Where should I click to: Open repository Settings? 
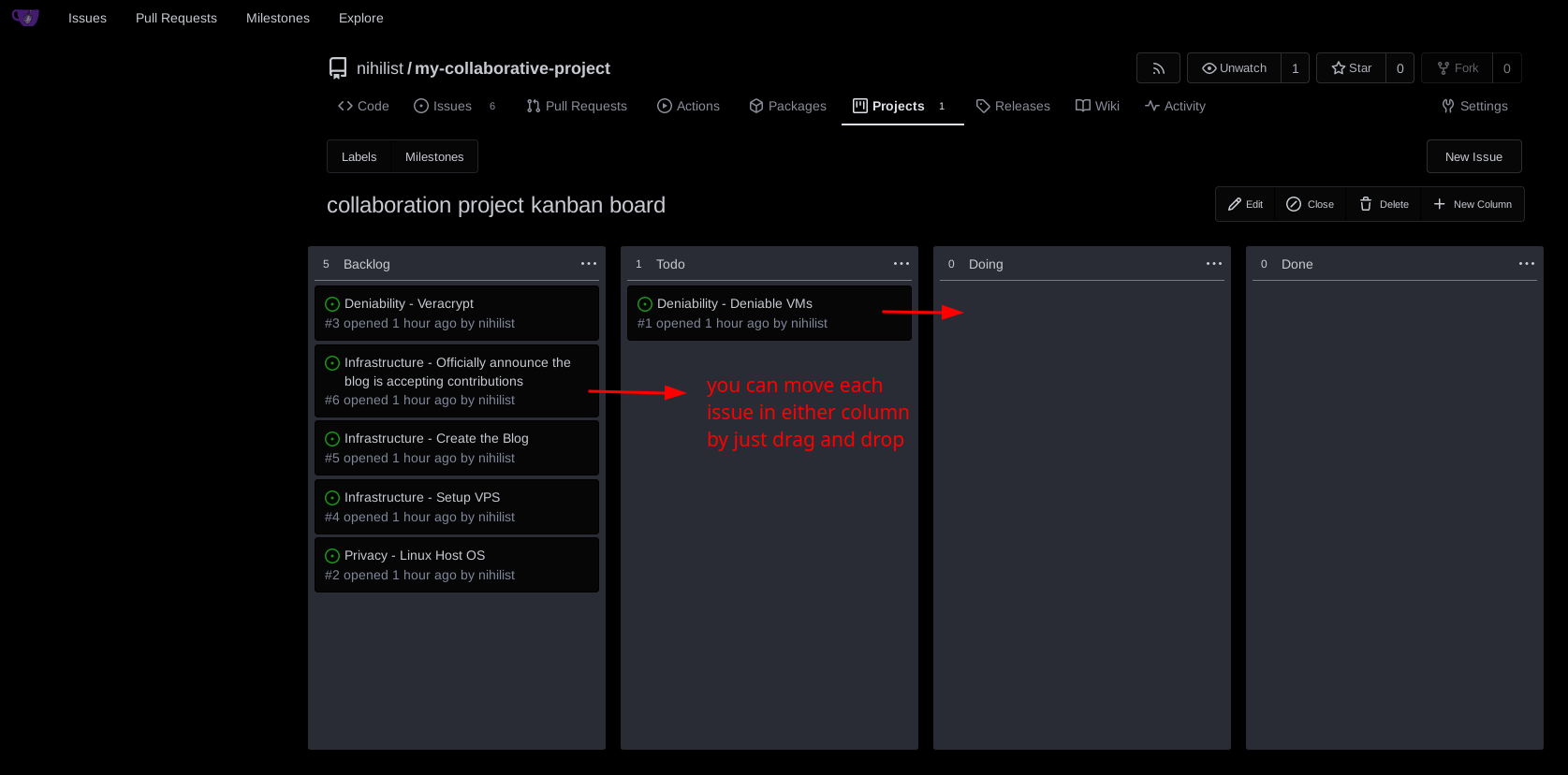[x=1474, y=106]
